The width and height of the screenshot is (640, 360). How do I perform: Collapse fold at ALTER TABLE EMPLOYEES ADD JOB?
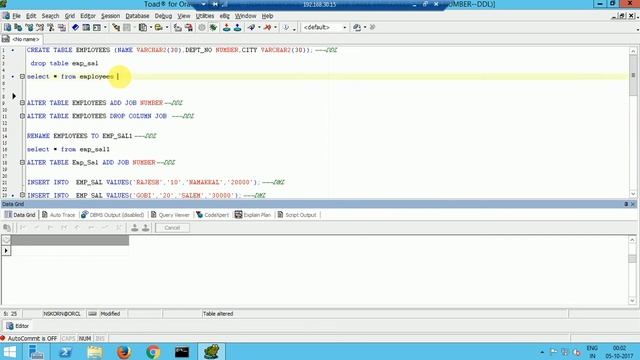tap(22, 102)
